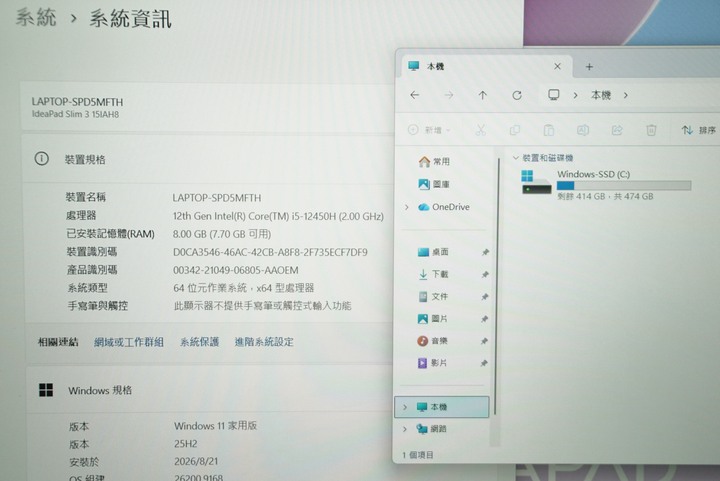Expand the chevron before 本機 in breadcrumb
Image resolution: width=720 pixels, height=481 pixels.
[x=575, y=95]
